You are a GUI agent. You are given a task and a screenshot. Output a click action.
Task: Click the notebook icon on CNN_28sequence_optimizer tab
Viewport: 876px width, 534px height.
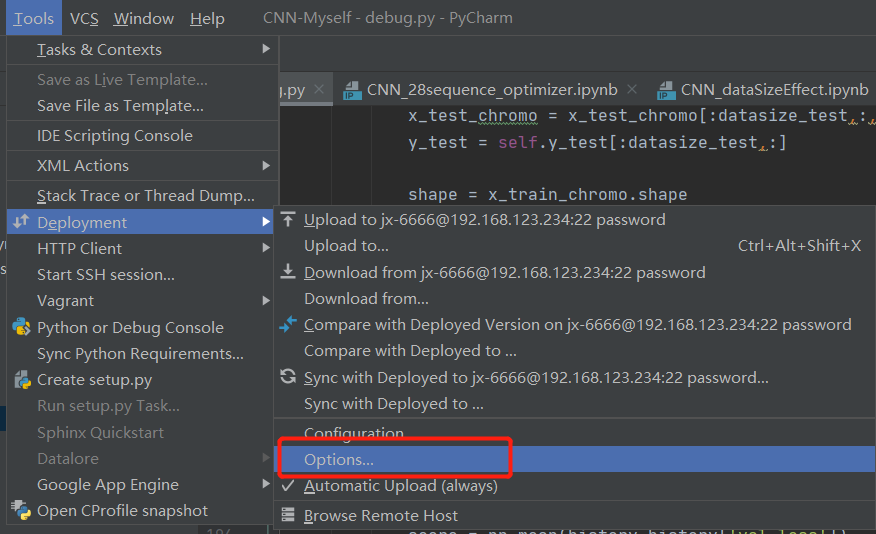(352, 90)
